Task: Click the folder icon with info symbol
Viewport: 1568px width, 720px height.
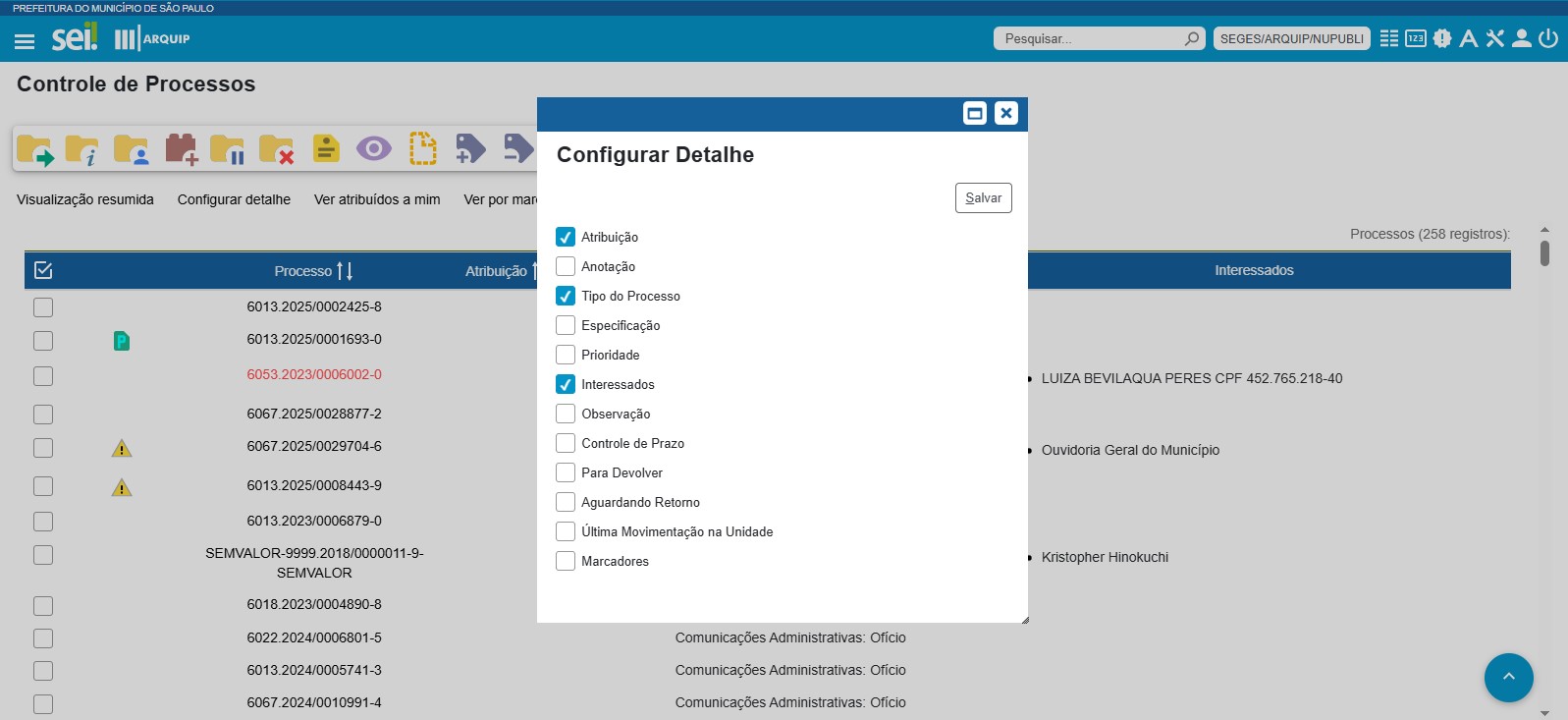Action: tap(82, 149)
